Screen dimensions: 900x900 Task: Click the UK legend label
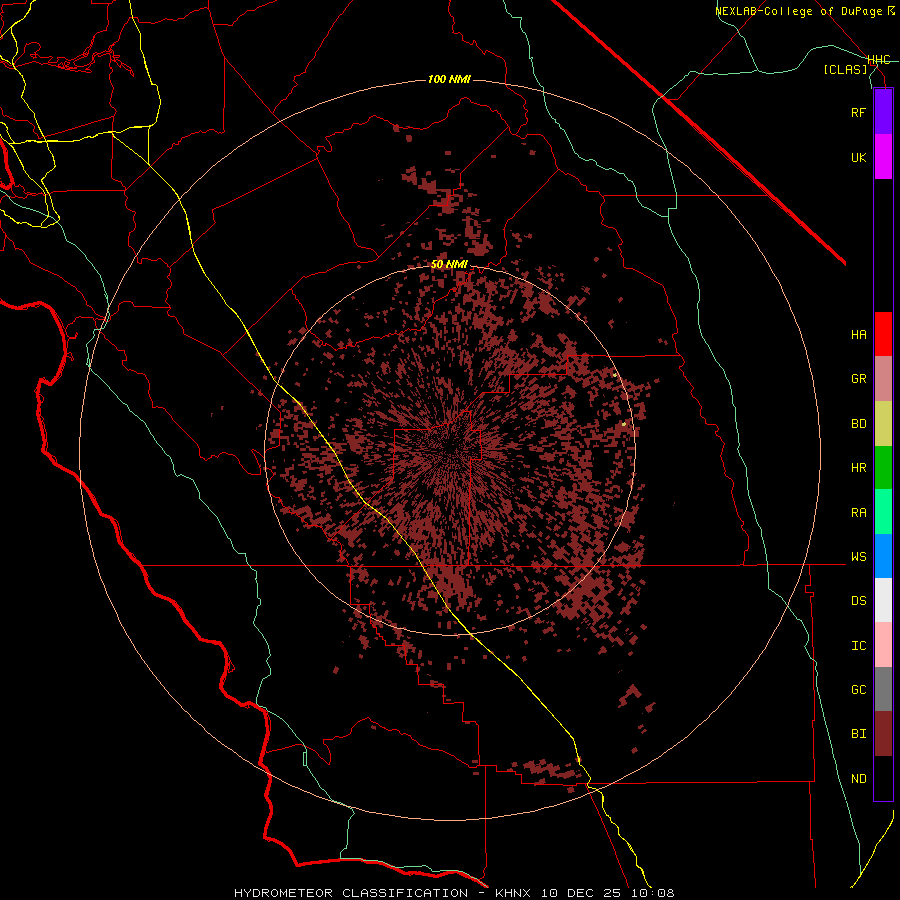tap(859, 157)
